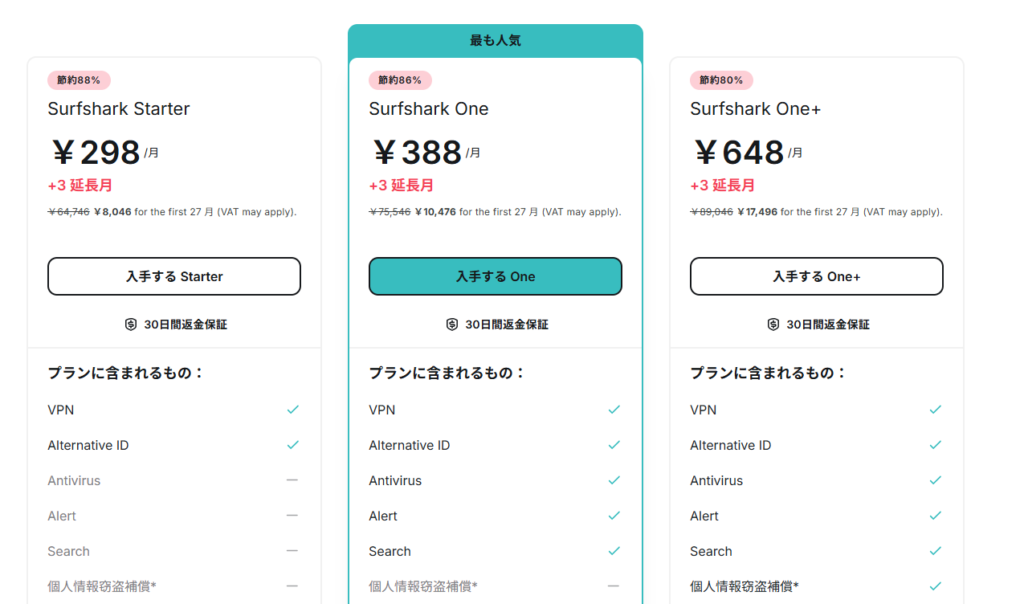Click the Alternative ID checkmark in One+
This screenshot has width=1024, height=604.
(x=935, y=445)
